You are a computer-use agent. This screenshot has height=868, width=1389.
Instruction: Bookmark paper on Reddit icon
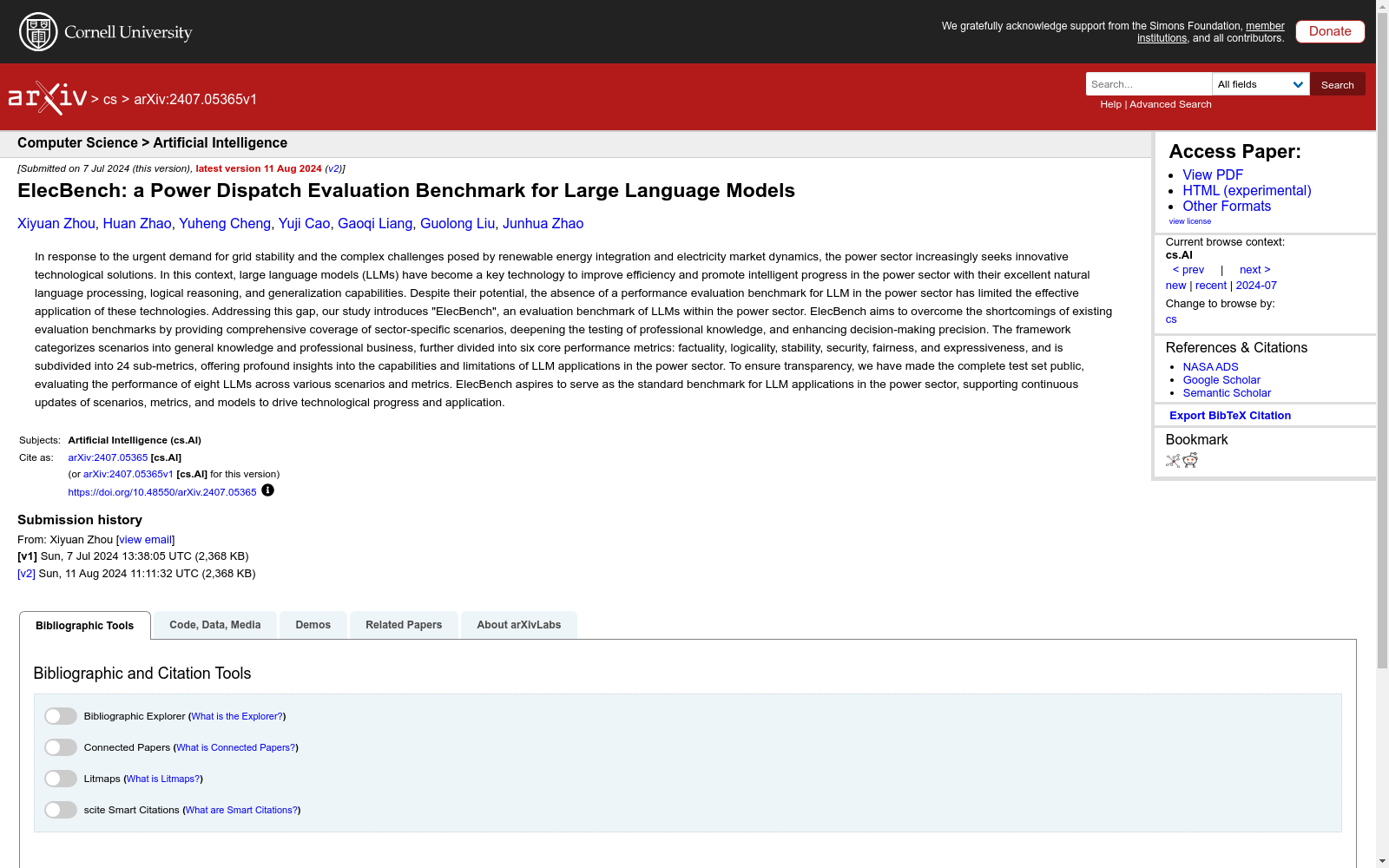1190,460
